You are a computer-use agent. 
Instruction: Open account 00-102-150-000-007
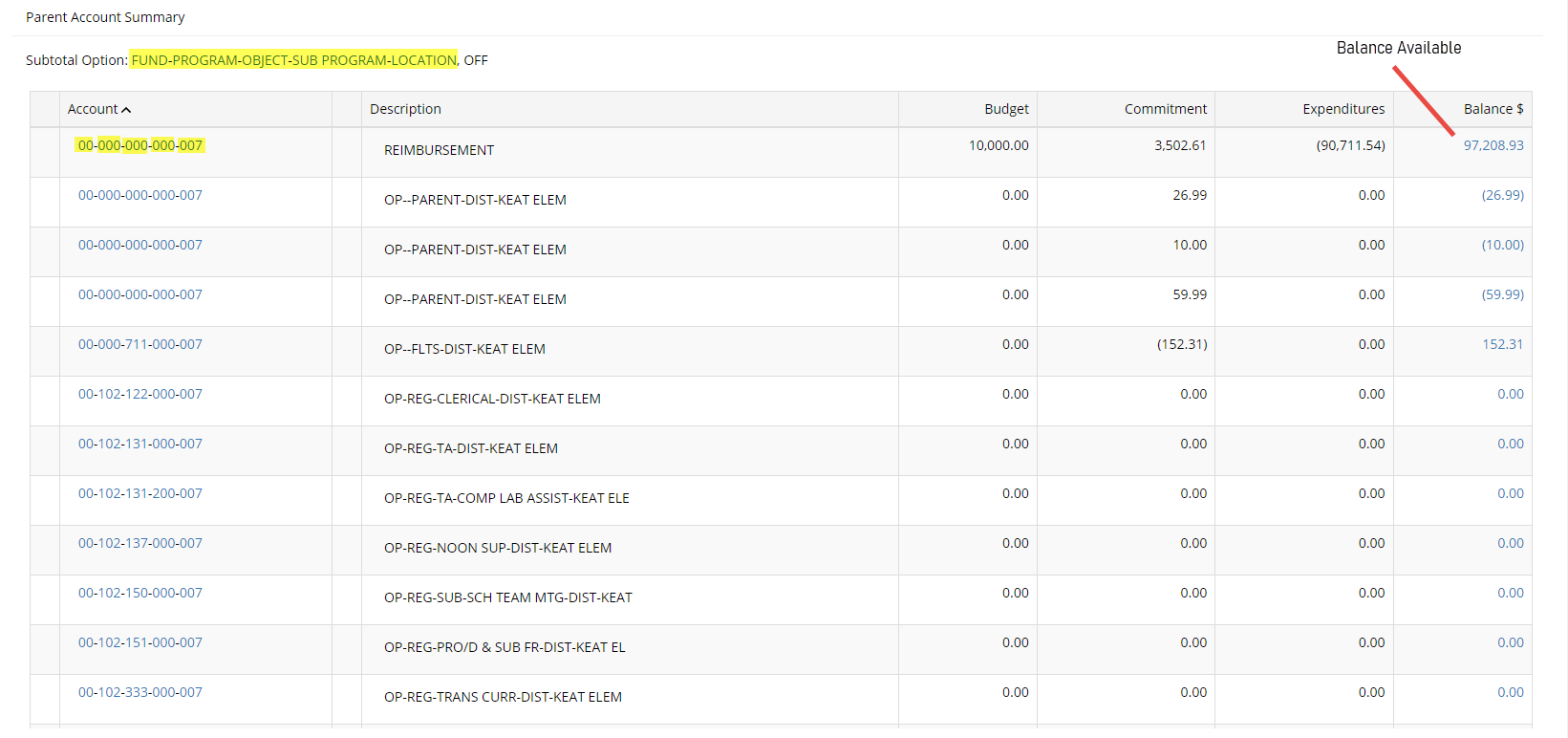pos(140,593)
